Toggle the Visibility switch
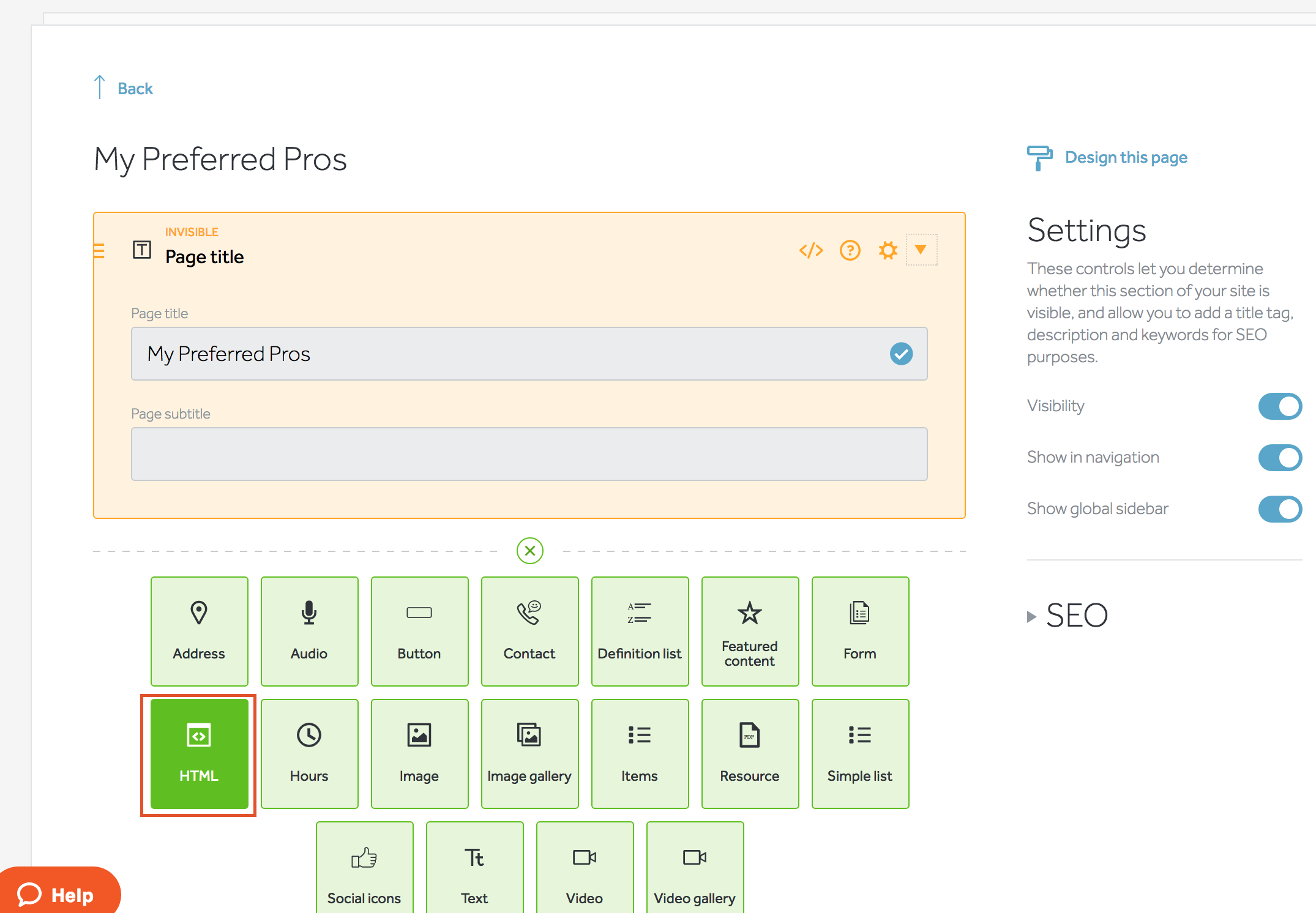The height and width of the screenshot is (913, 1316). (1280, 406)
